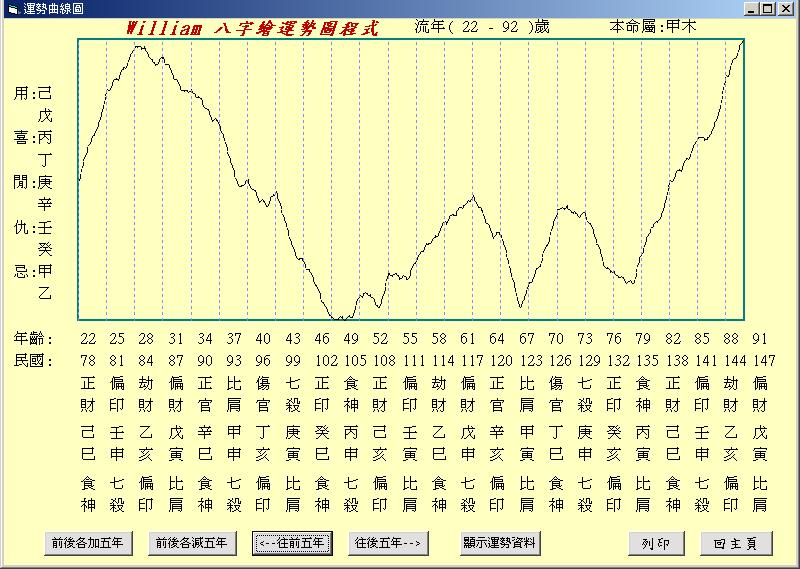
Task: Click 民國 year 132
Action: pyautogui.click(x=618, y=361)
